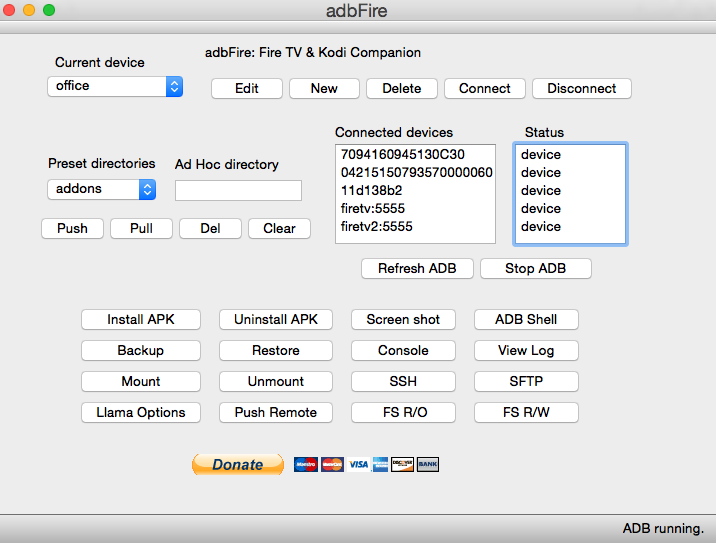Image resolution: width=716 pixels, height=543 pixels.
Task: Set filesystem read-write with FS R/W
Action: tap(526, 413)
